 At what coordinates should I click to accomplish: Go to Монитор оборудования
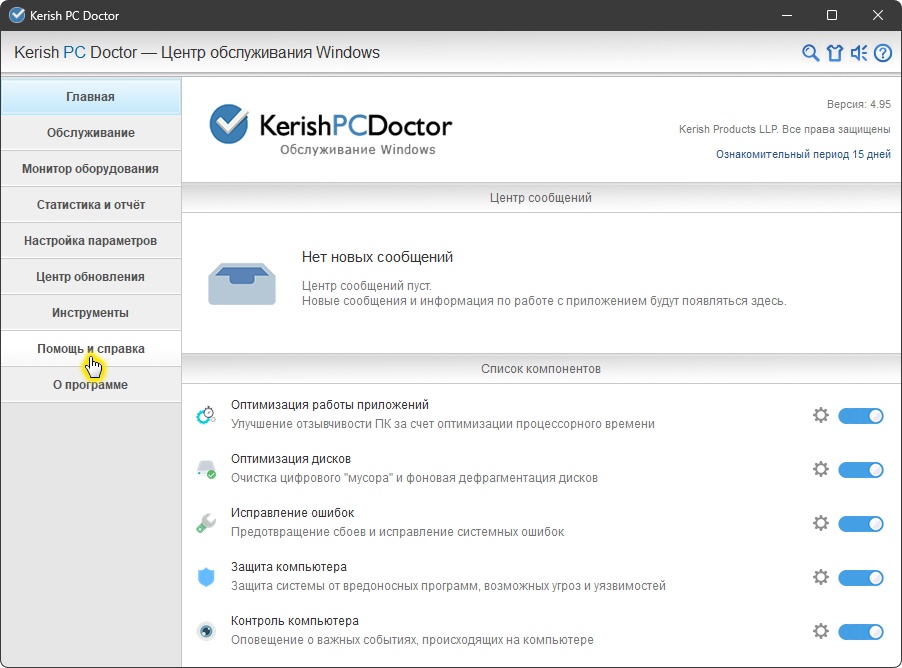[x=91, y=169]
